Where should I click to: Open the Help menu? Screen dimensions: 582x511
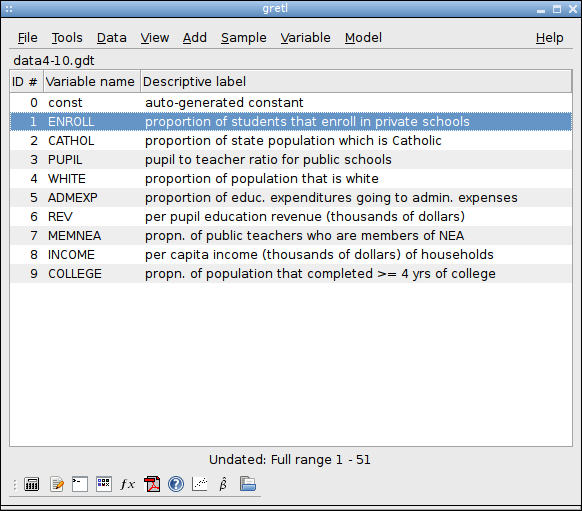549,37
